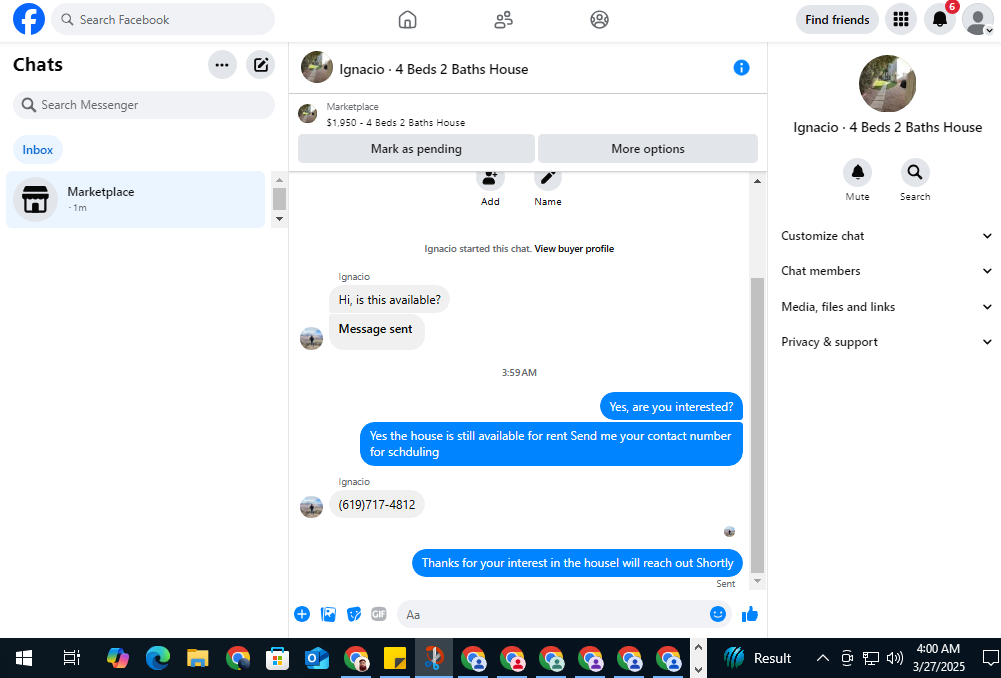Expand Media, files and links section
The width and height of the screenshot is (1001, 678).
[886, 306]
